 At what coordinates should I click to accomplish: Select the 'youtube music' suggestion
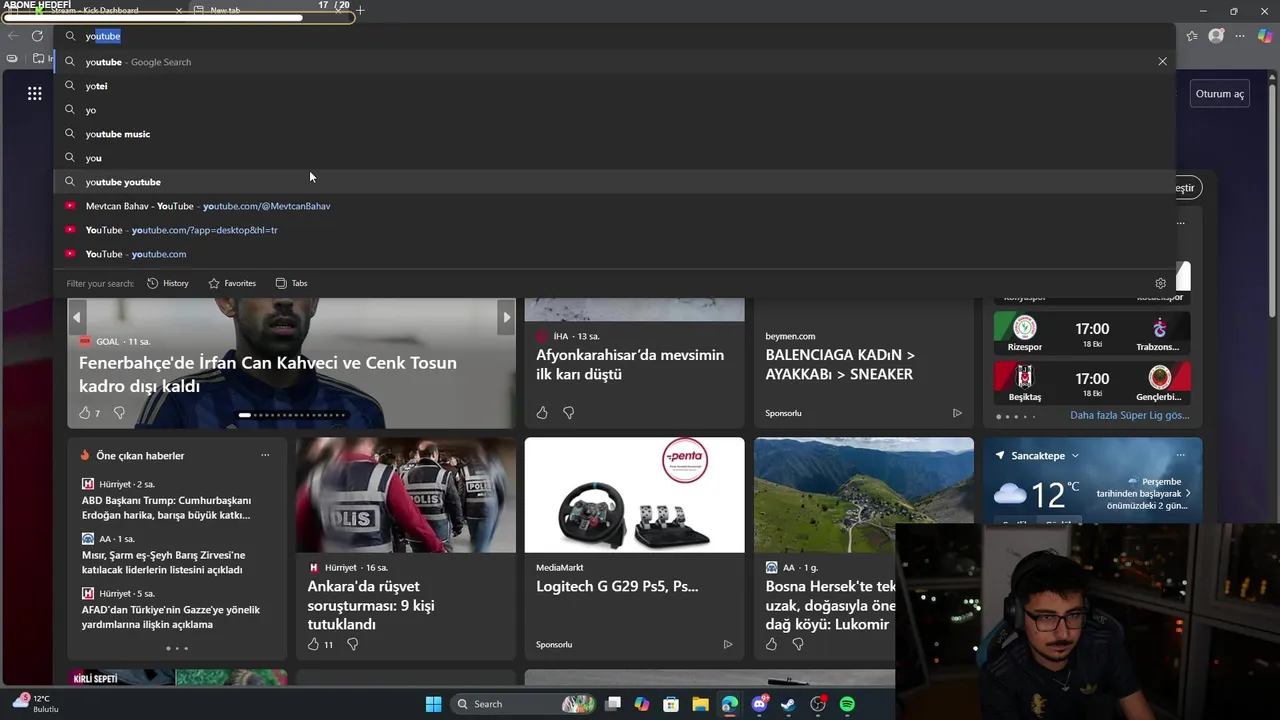[x=615, y=134]
